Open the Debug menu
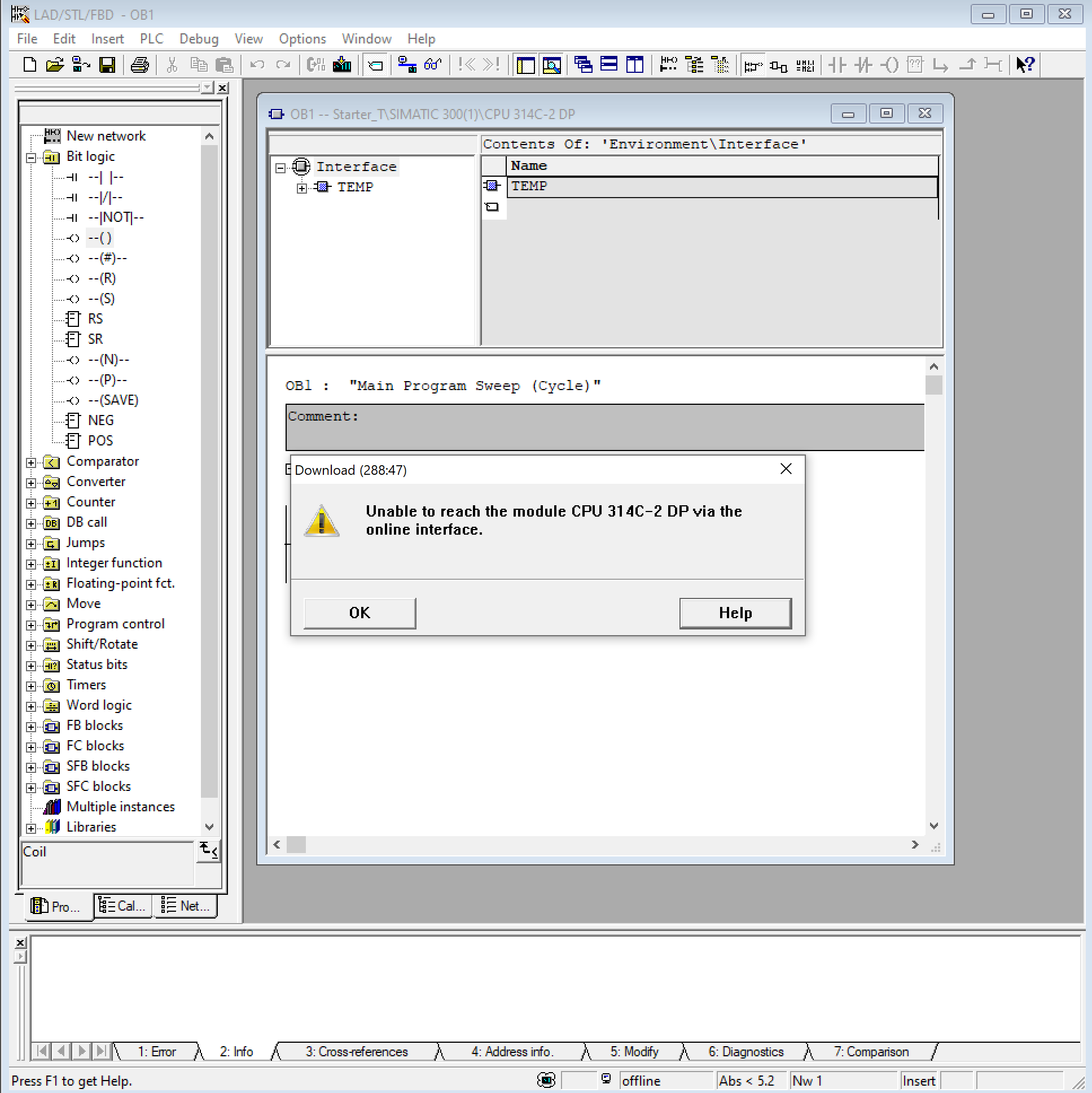 pos(199,38)
